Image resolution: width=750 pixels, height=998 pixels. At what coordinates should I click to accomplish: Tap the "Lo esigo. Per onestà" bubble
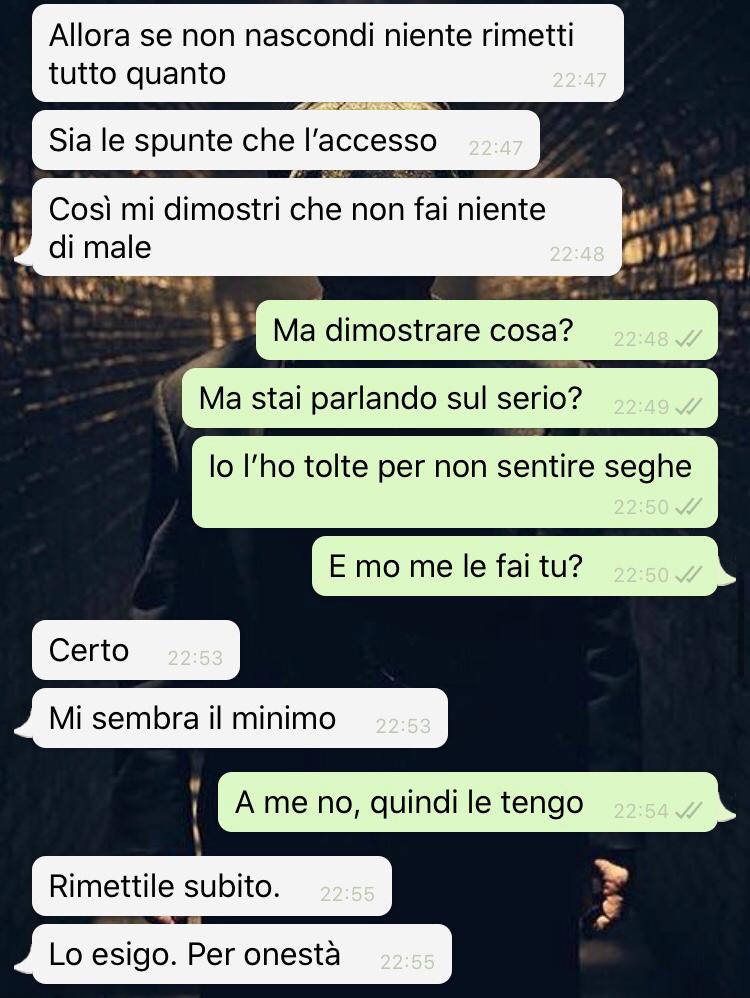click(x=241, y=954)
